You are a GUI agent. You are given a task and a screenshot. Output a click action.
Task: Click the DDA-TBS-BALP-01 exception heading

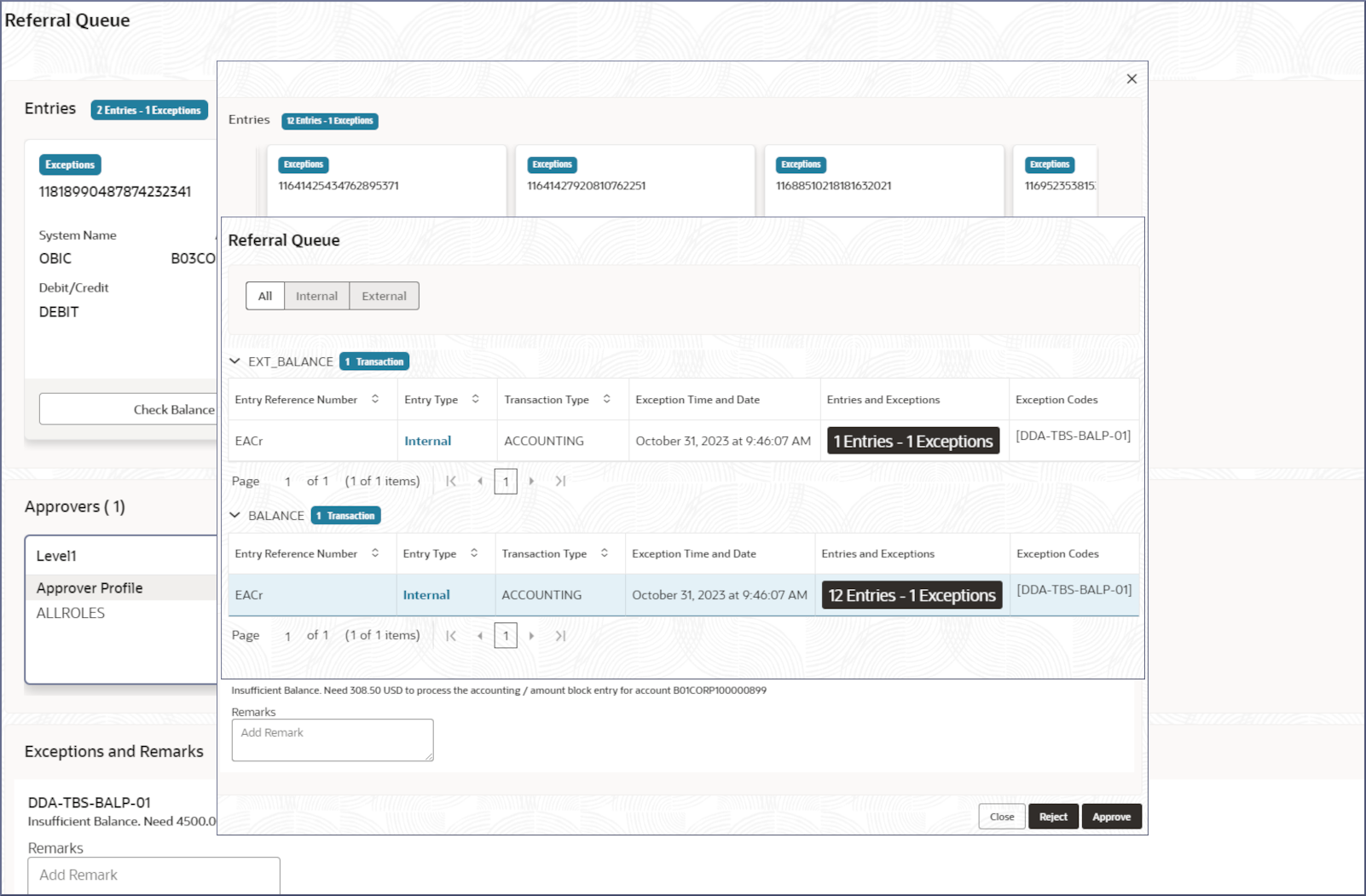[x=90, y=802]
